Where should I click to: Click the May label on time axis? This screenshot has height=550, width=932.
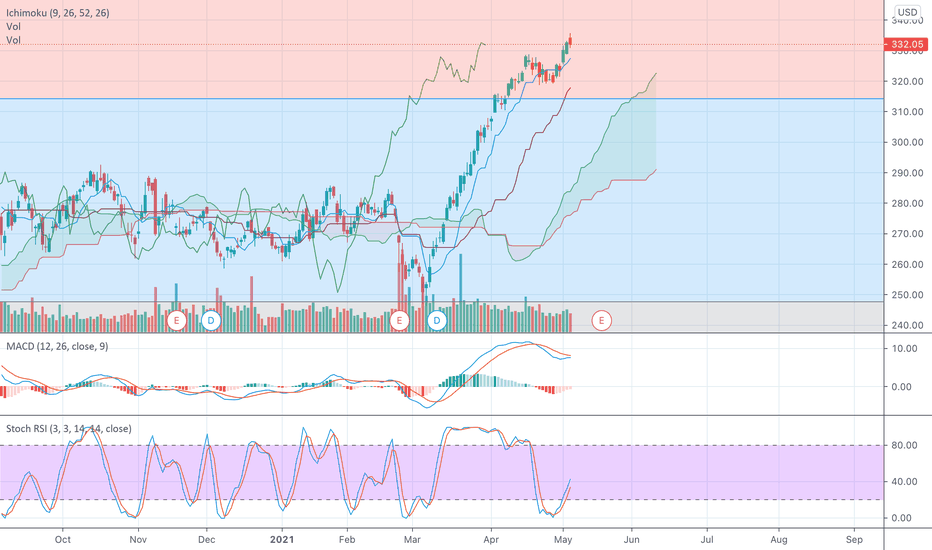563,539
